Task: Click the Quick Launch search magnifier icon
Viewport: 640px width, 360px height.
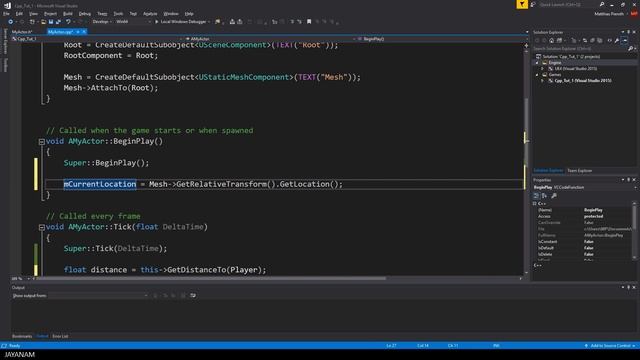Action: pyautogui.click(x=602, y=4)
